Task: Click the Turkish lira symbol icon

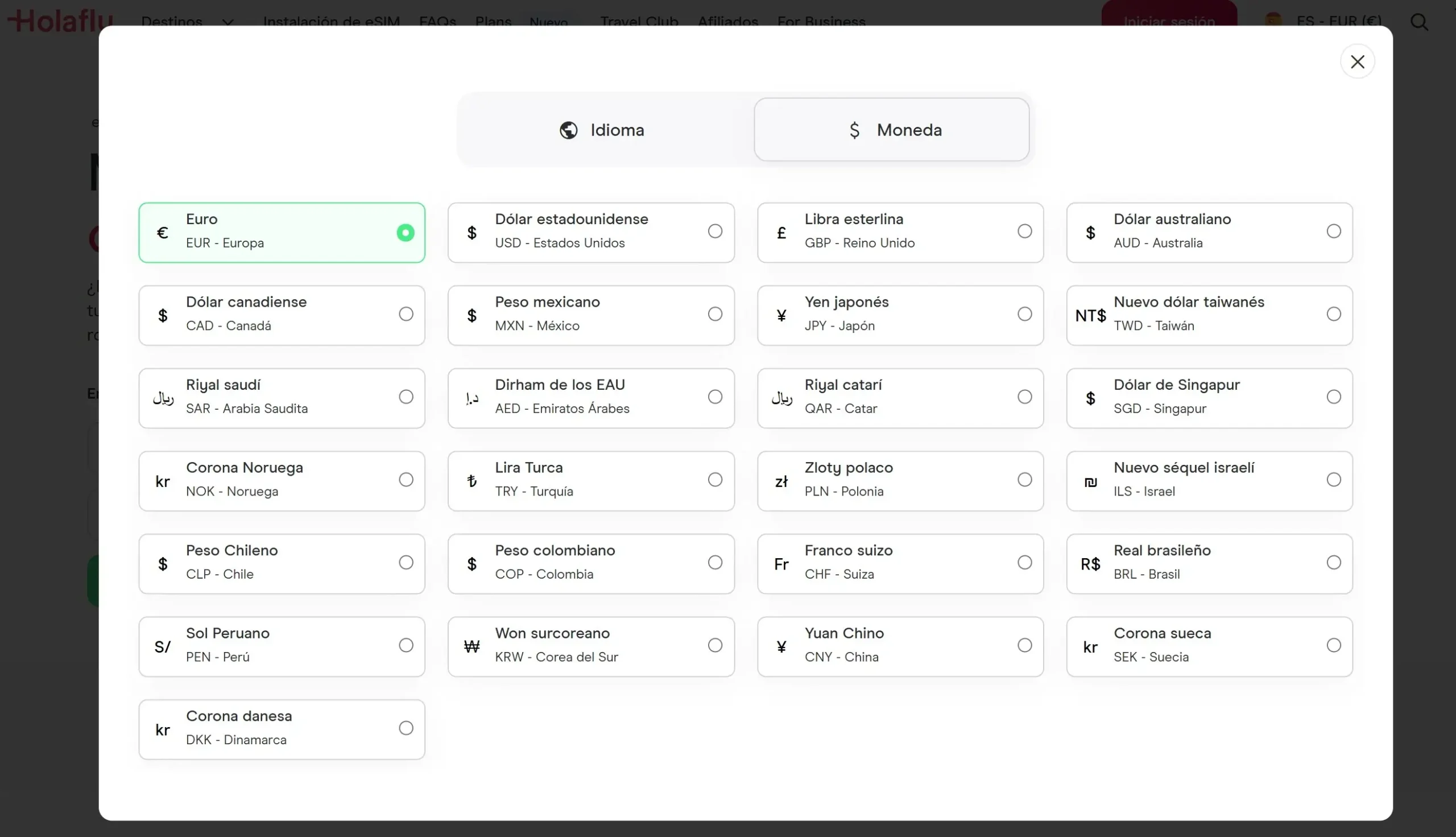Action: 471,481
